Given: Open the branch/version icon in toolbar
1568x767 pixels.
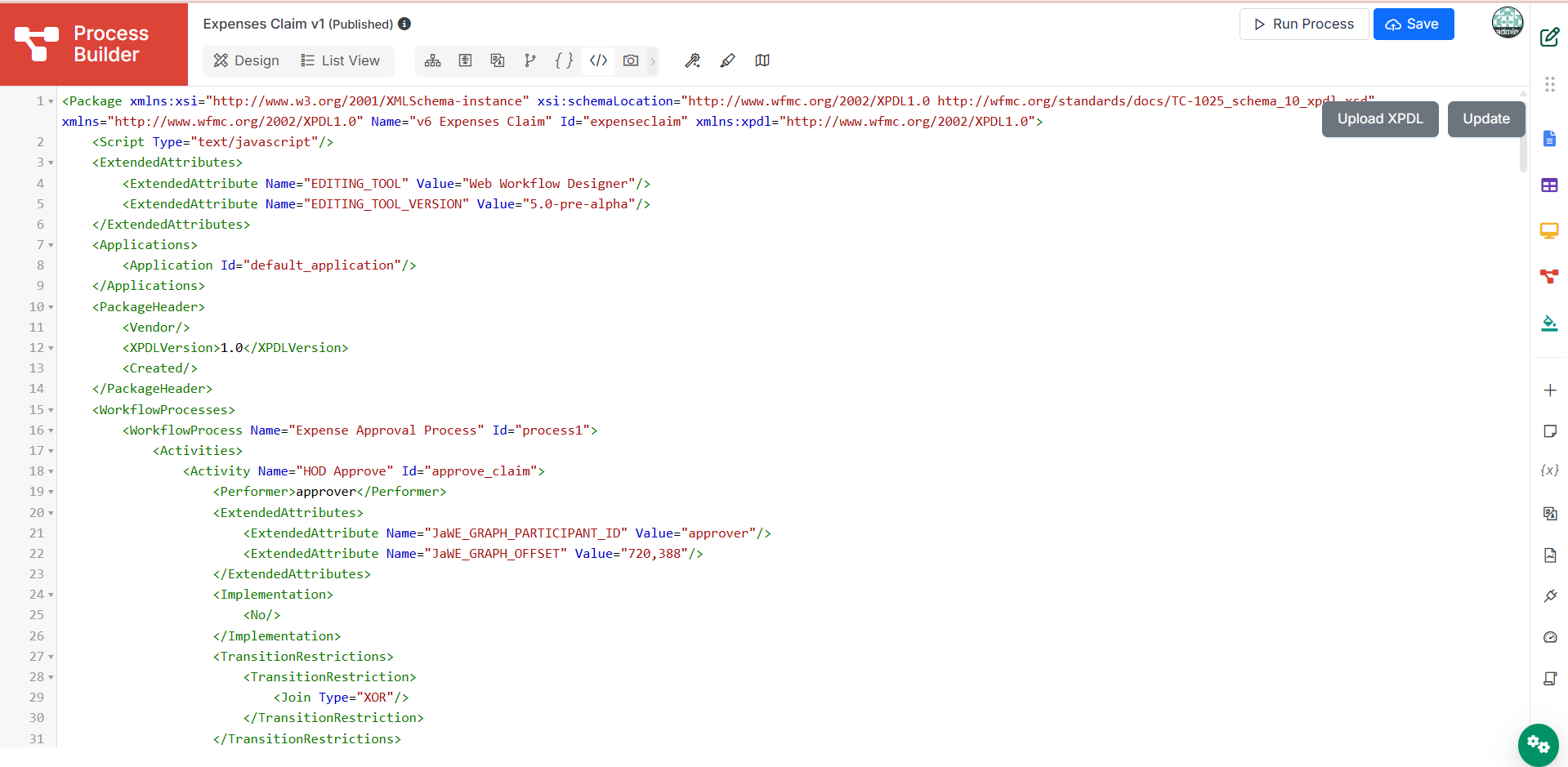Looking at the screenshot, I should coord(530,60).
